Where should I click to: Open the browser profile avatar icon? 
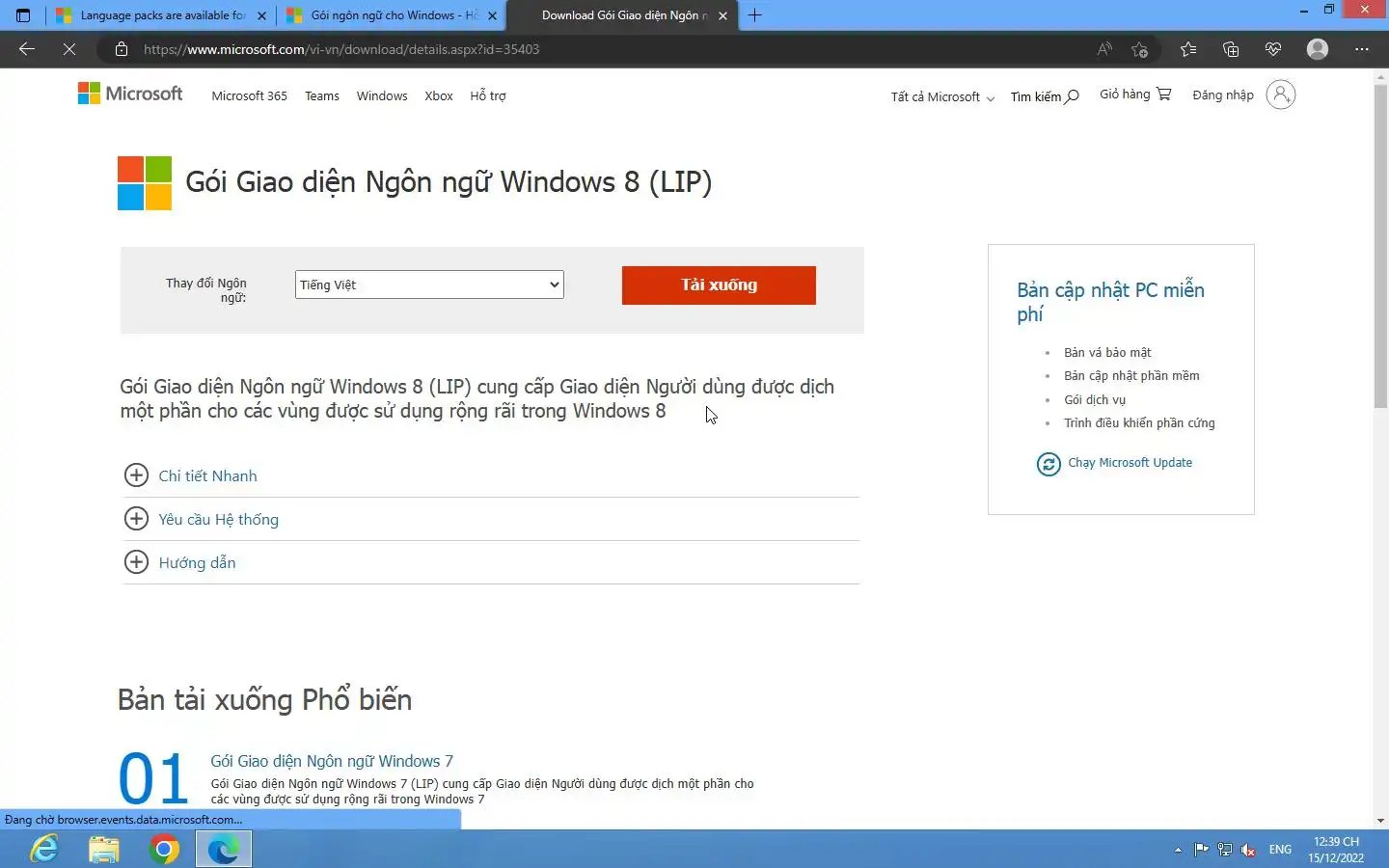(x=1318, y=49)
